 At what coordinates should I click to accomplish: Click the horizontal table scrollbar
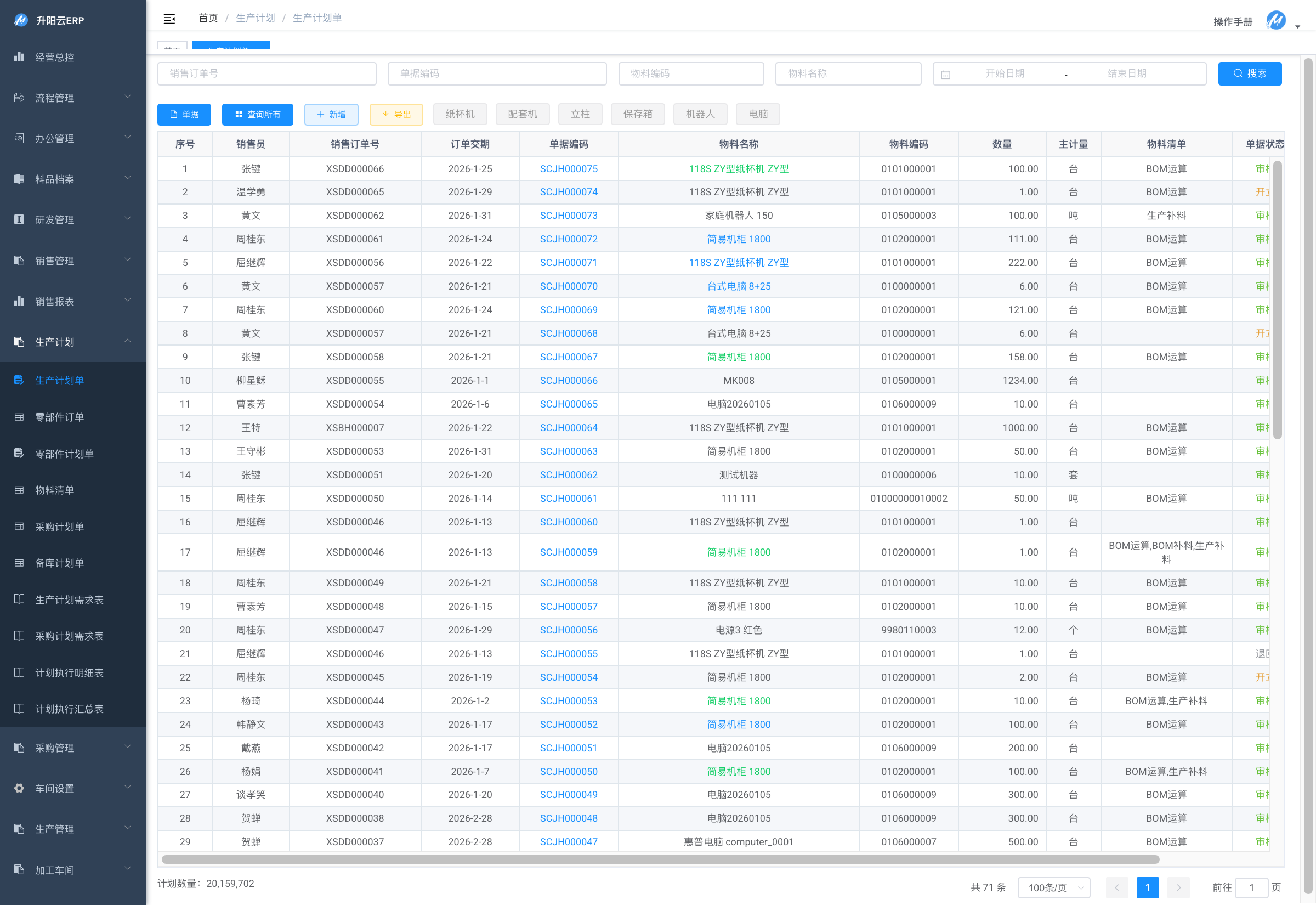[x=660, y=859]
